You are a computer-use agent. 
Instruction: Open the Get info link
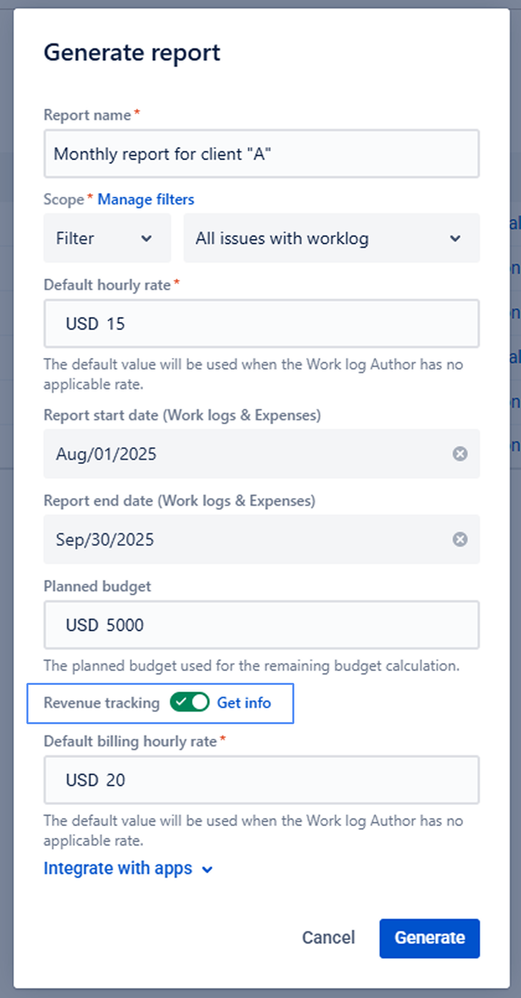tap(244, 703)
